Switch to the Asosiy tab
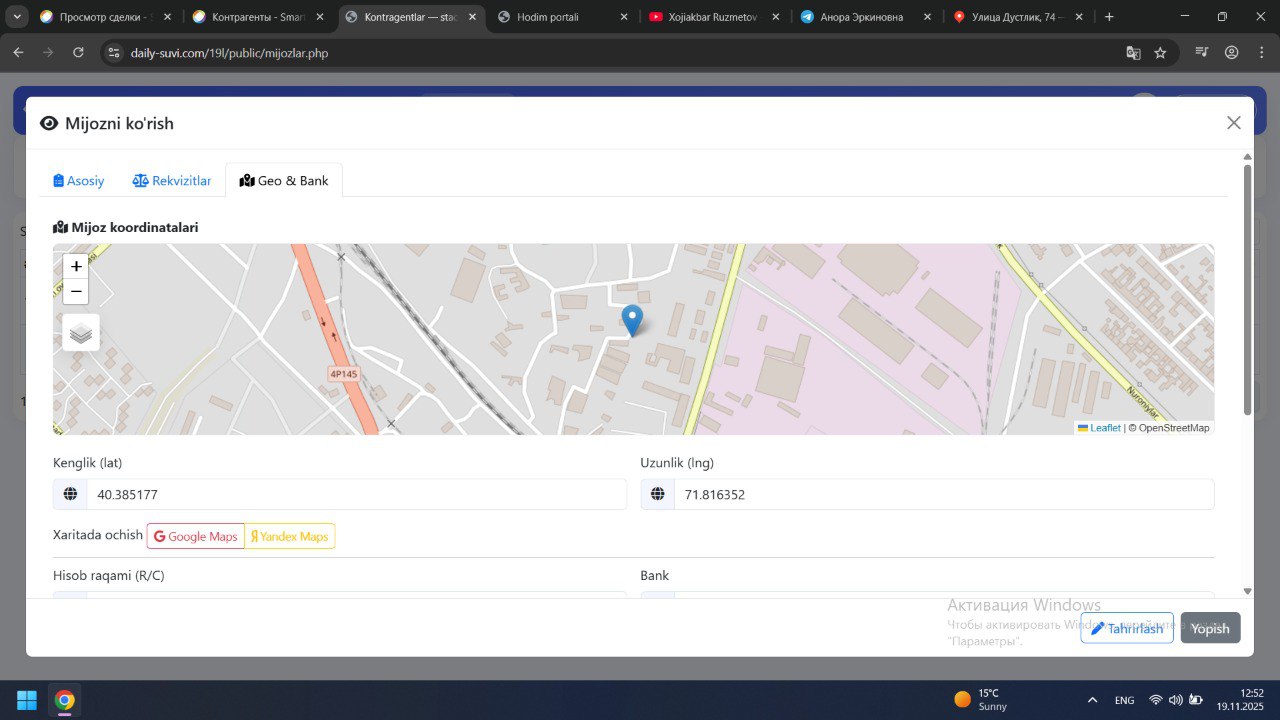 (x=79, y=181)
